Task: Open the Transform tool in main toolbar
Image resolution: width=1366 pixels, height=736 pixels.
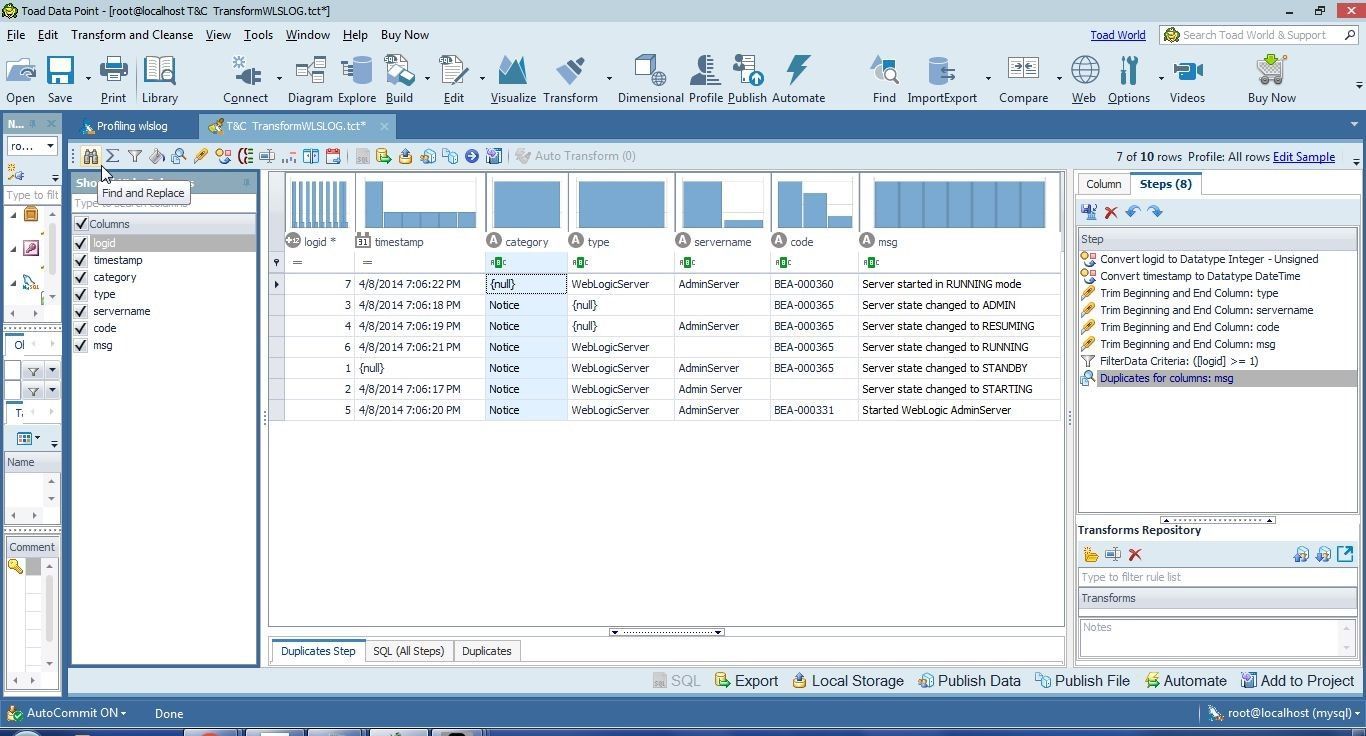Action: coord(570,79)
